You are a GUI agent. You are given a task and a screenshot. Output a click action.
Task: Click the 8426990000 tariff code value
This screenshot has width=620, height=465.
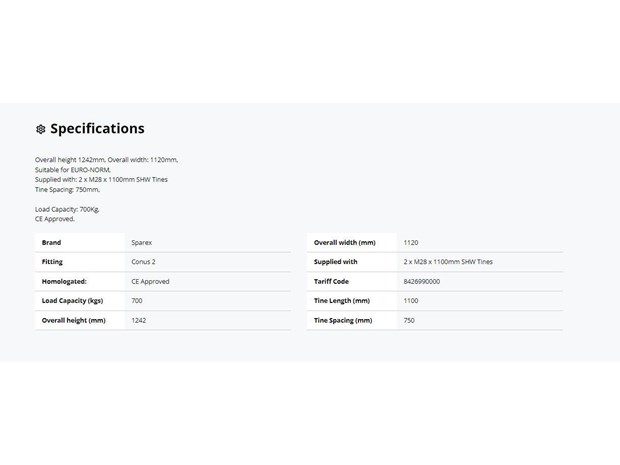click(422, 282)
